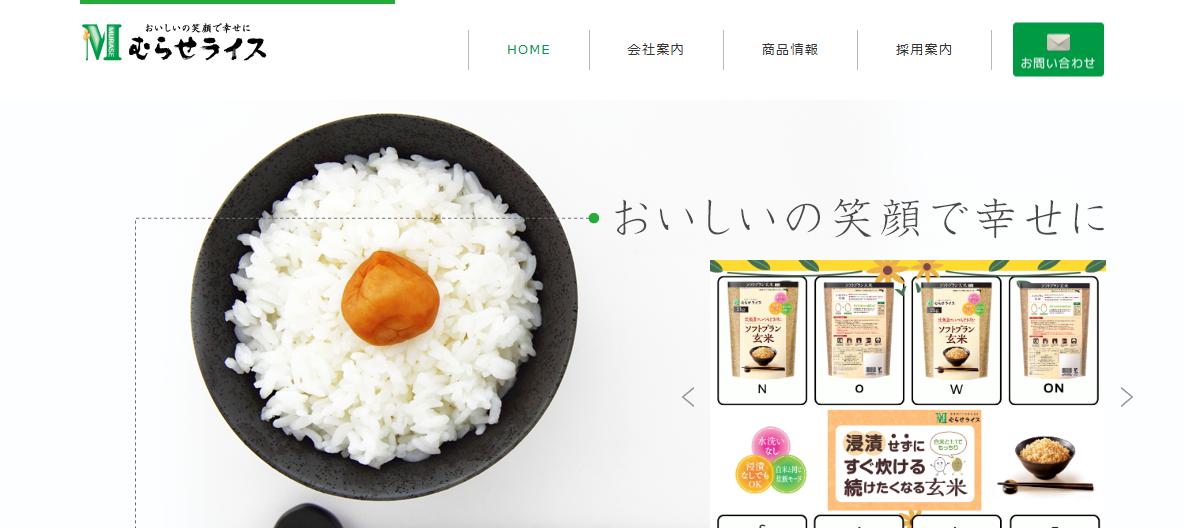The height and width of the screenshot is (528, 1184).
Task: Select 採用案内 in the navigation bar
Action: [923, 50]
